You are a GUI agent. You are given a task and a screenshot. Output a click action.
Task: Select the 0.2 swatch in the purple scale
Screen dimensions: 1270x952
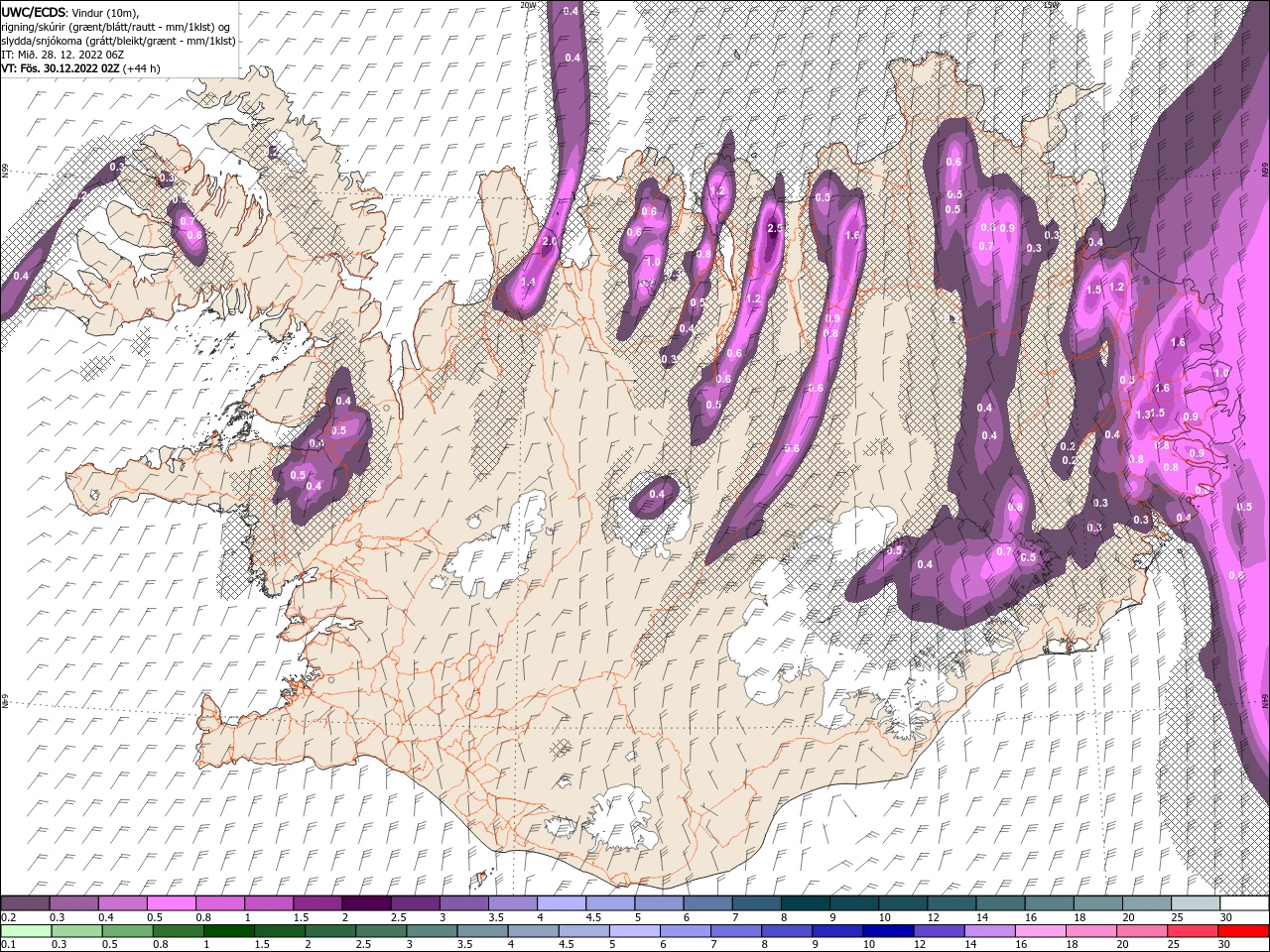tap(25, 903)
